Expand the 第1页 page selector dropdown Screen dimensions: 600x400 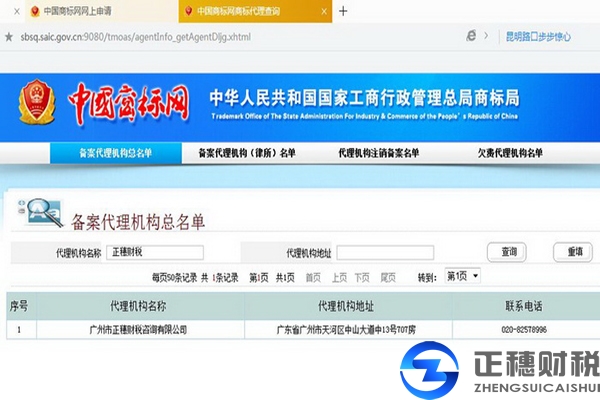pos(463,275)
